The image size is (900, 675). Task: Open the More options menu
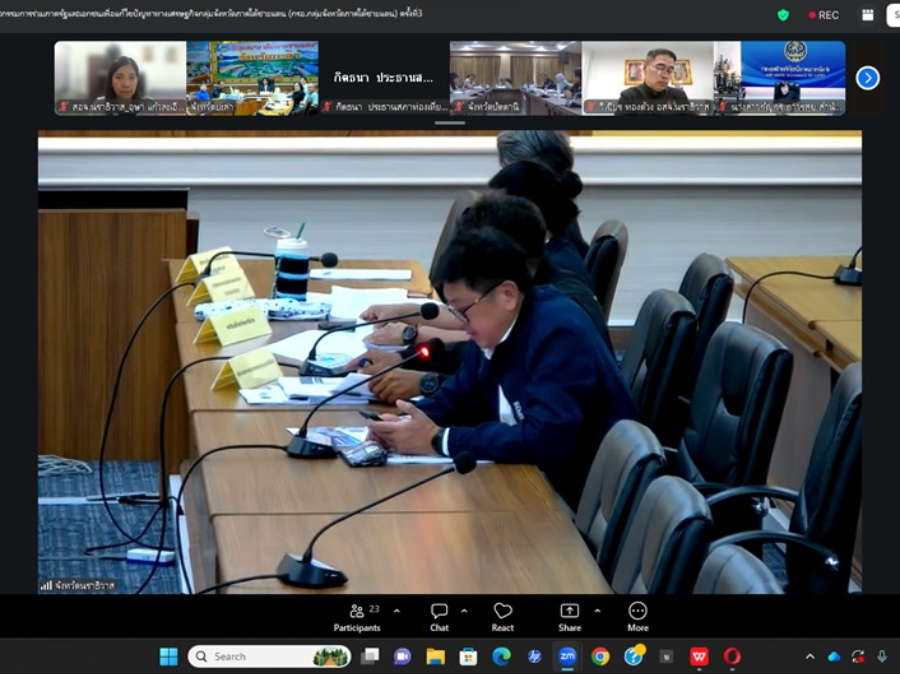pos(637,617)
